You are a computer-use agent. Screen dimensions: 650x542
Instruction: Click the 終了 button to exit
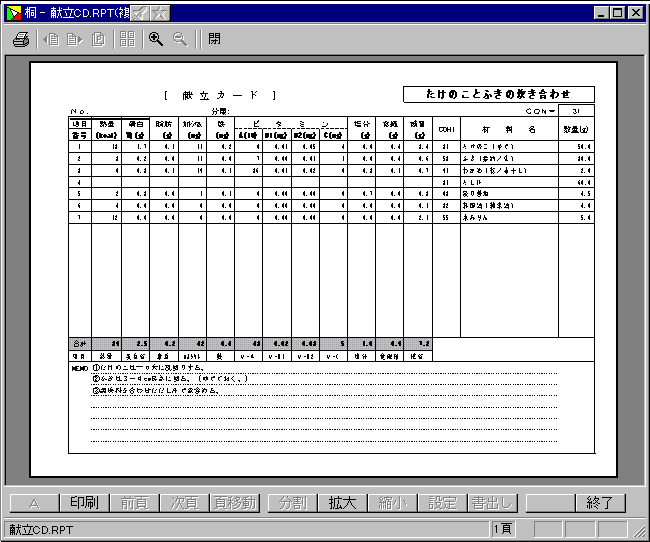click(x=600, y=503)
